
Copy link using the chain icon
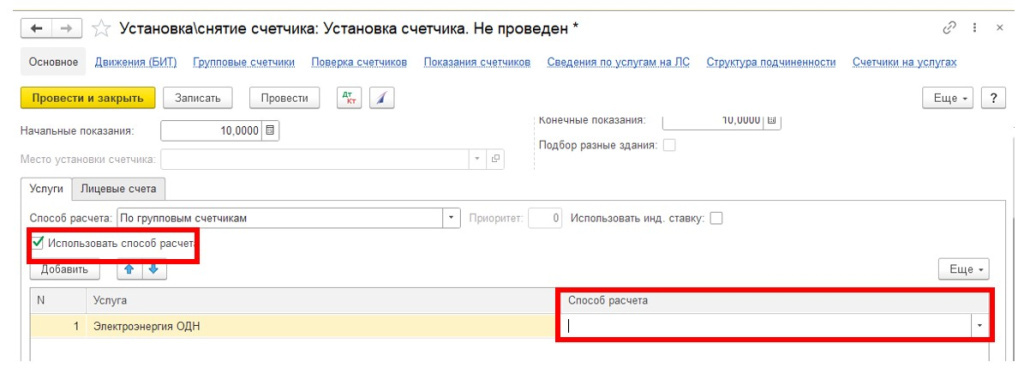pyautogui.click(x=950, y=28)
